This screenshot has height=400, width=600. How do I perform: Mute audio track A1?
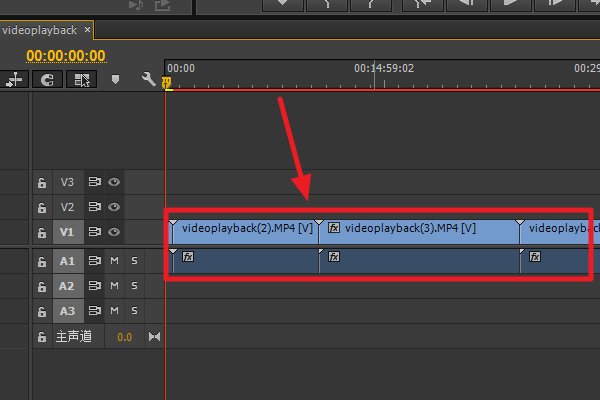(114, 261)
